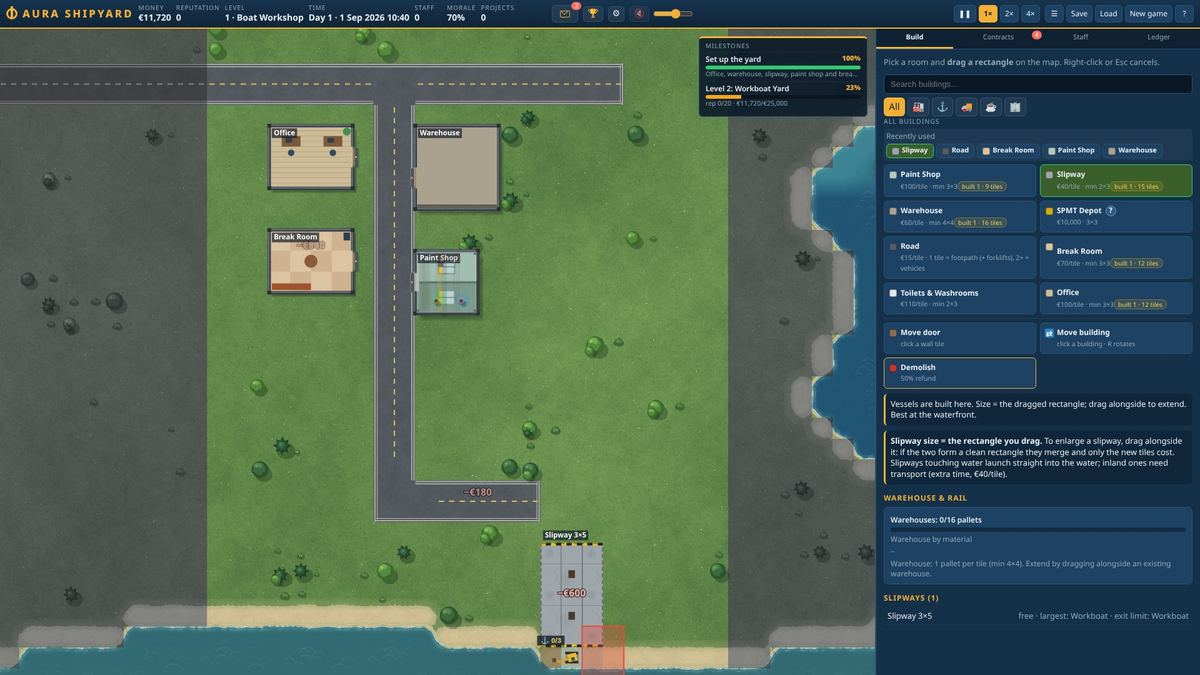Adjust the volume slider in top bar
1200x675 pixels.
point(673,14)
